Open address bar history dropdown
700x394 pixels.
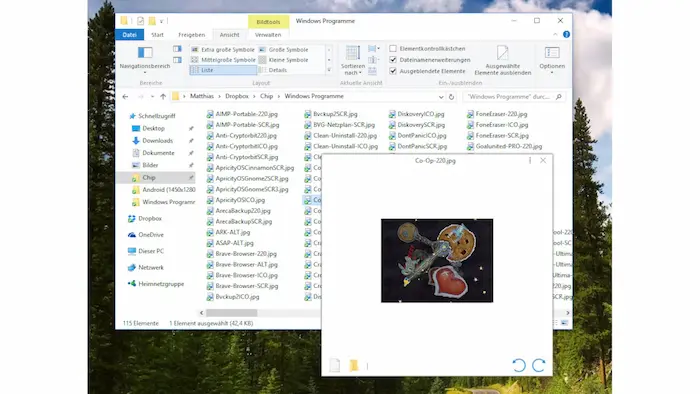point(441,97)
